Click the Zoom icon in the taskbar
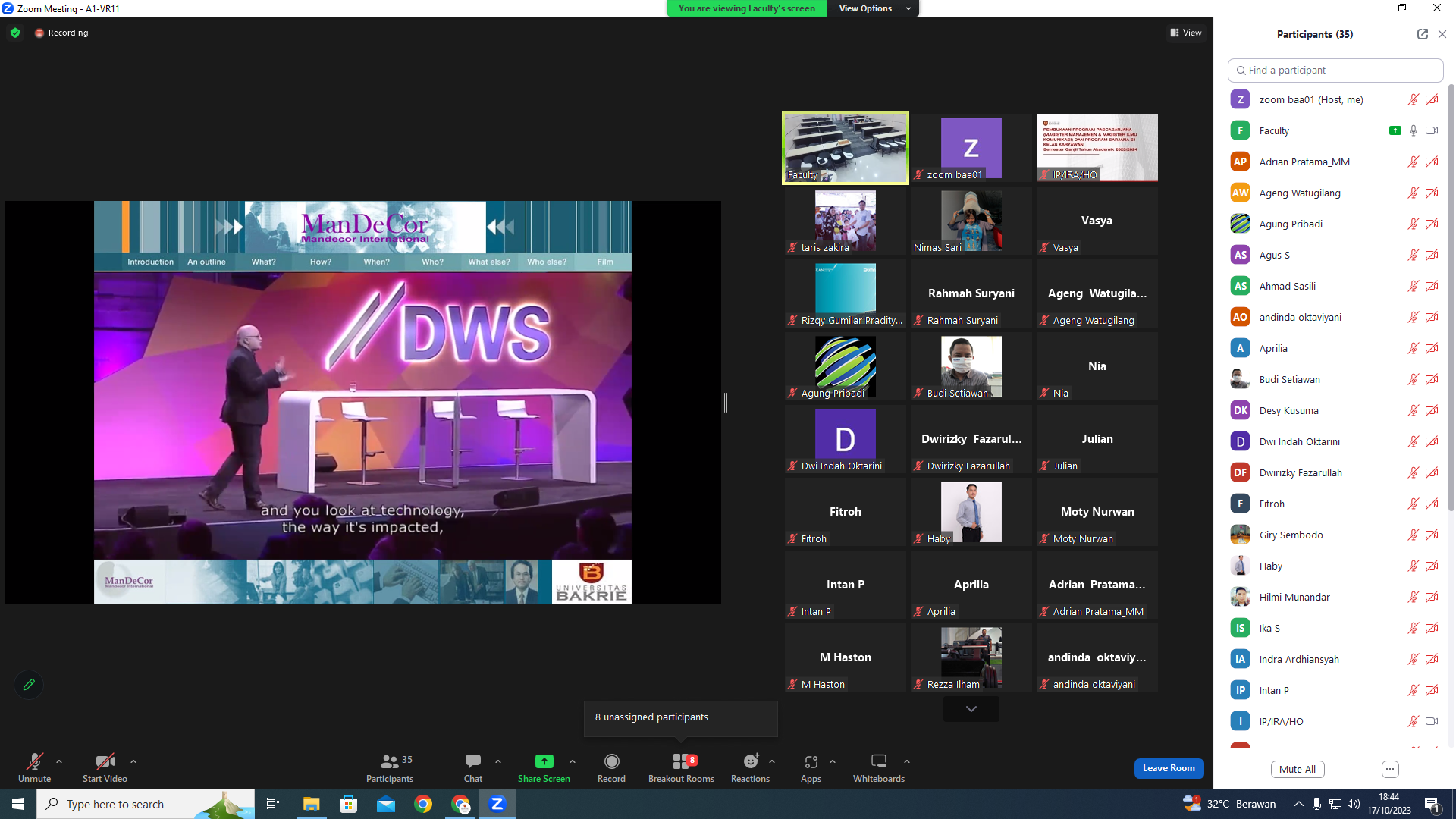This screenshot has width=1456, height=819. click(497, 804)
